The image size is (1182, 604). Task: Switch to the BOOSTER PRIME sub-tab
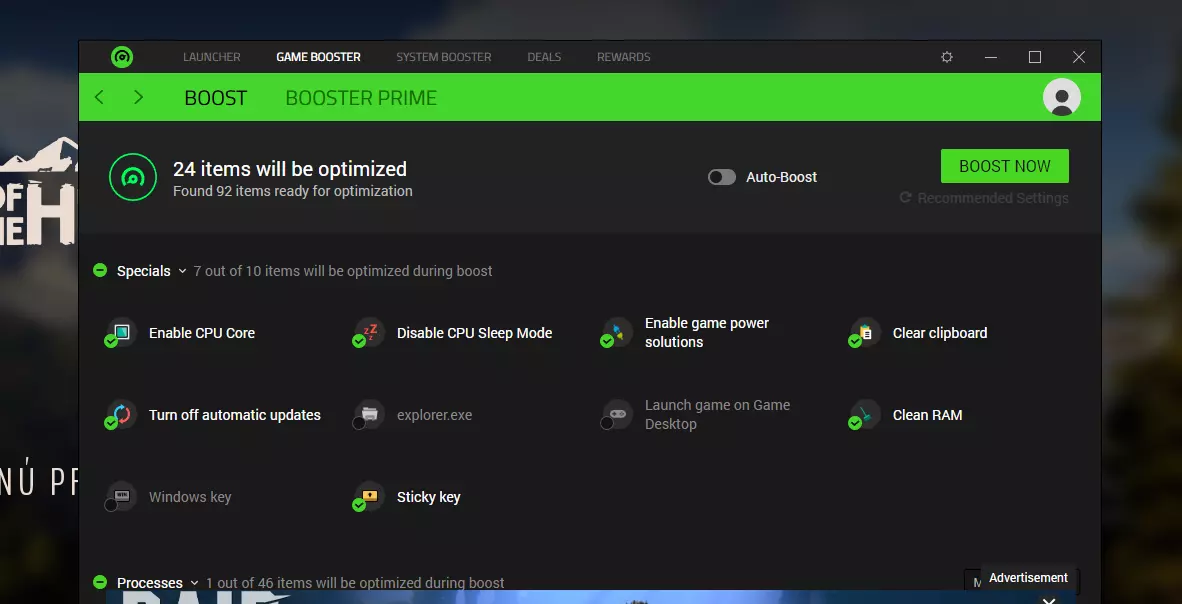[361, 98]
